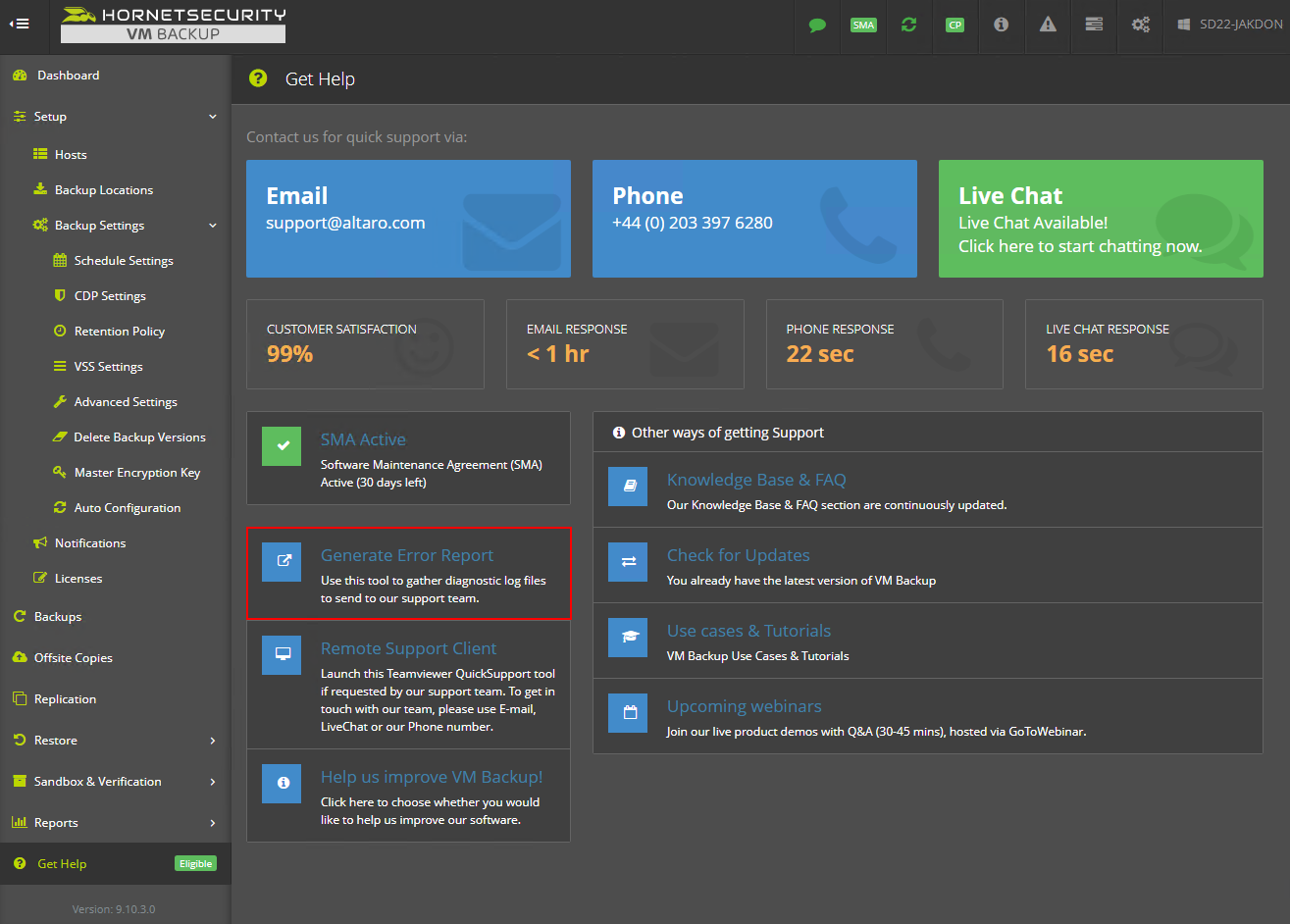1290x924 pixels.
Task: Open Master Encryption Key
Action: [x=137, y=473]
